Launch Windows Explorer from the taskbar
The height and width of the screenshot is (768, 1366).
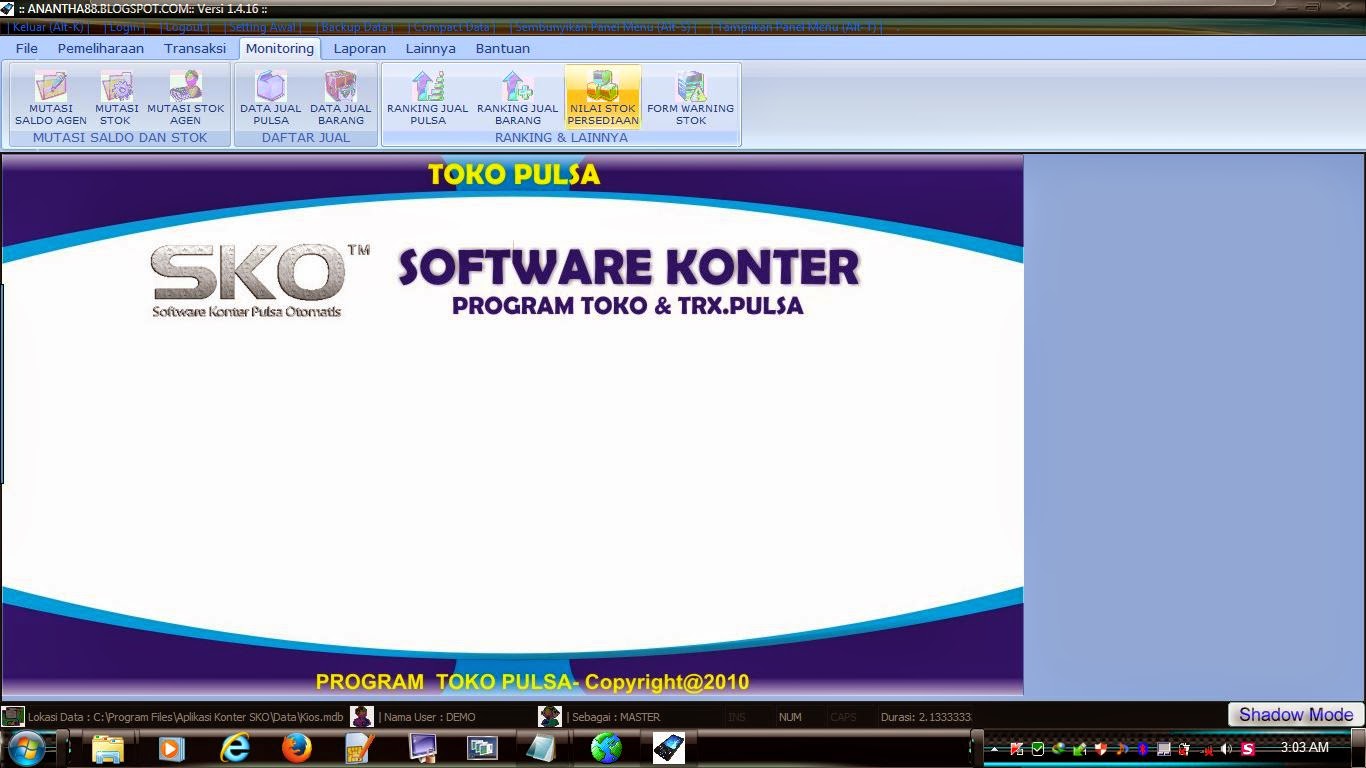(x=108, y=748)
